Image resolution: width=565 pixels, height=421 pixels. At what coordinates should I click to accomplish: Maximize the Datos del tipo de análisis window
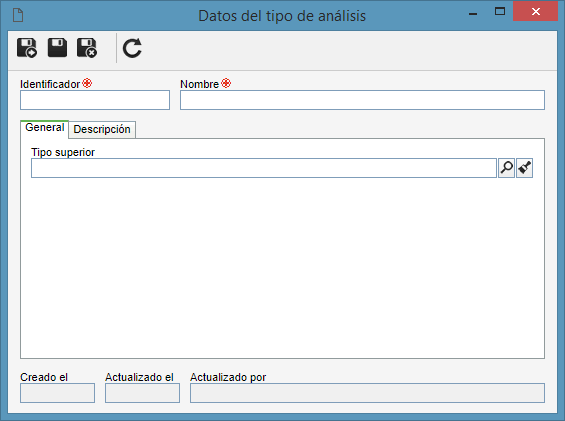pos(500,12)
